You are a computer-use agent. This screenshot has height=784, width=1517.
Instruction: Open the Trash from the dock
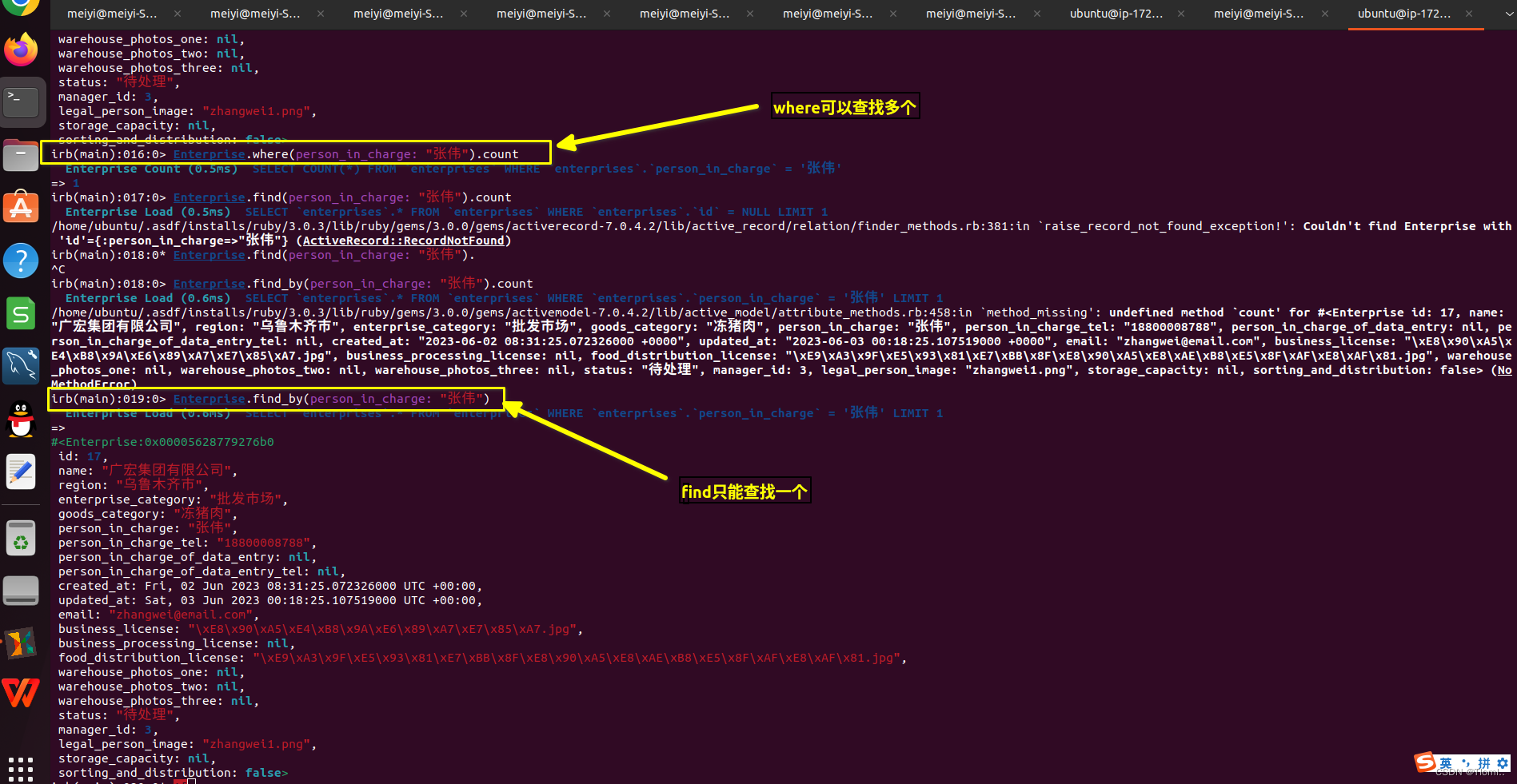click(x=21, y=537)
